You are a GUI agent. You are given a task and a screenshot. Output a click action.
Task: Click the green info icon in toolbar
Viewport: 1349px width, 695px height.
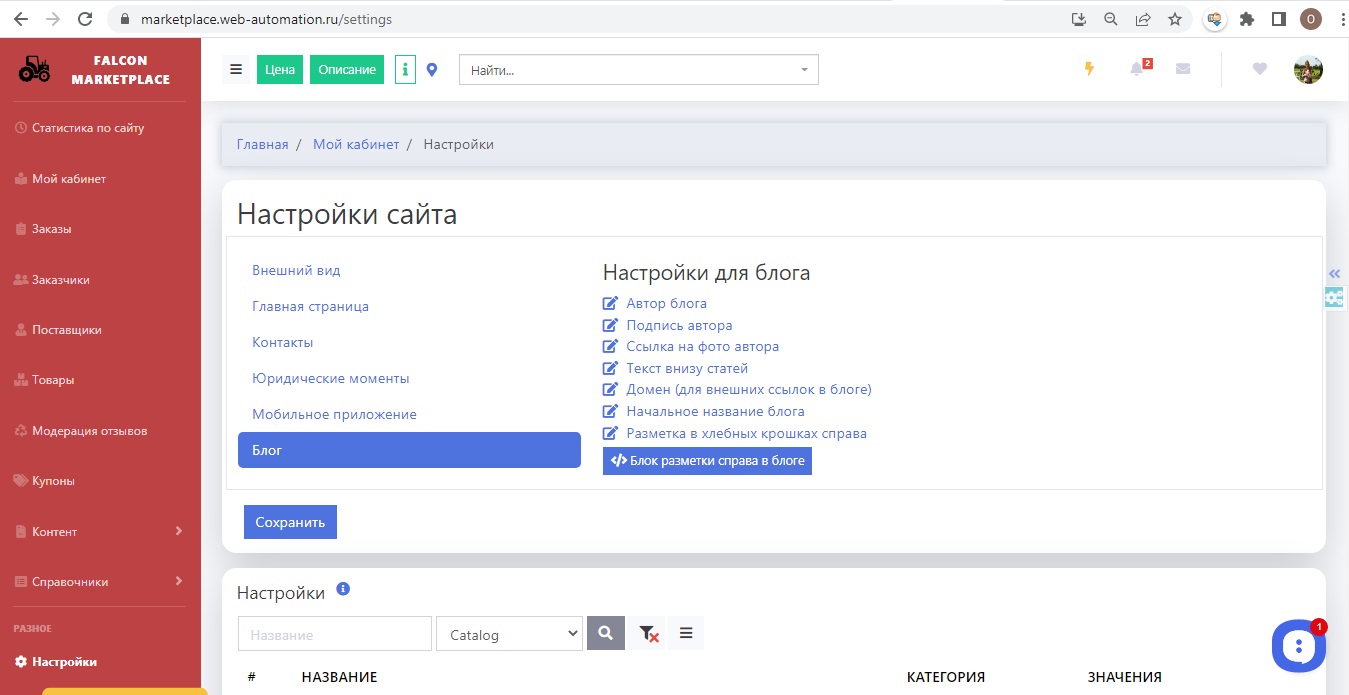point(405,70)
